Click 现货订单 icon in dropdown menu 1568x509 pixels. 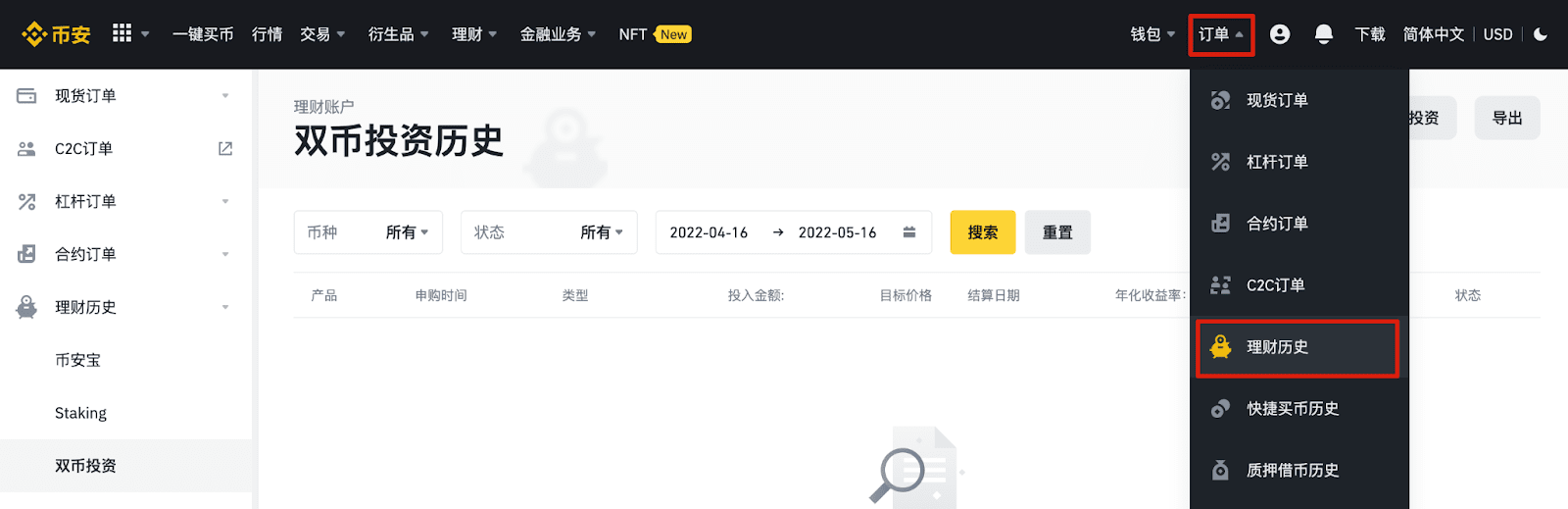1220,100
